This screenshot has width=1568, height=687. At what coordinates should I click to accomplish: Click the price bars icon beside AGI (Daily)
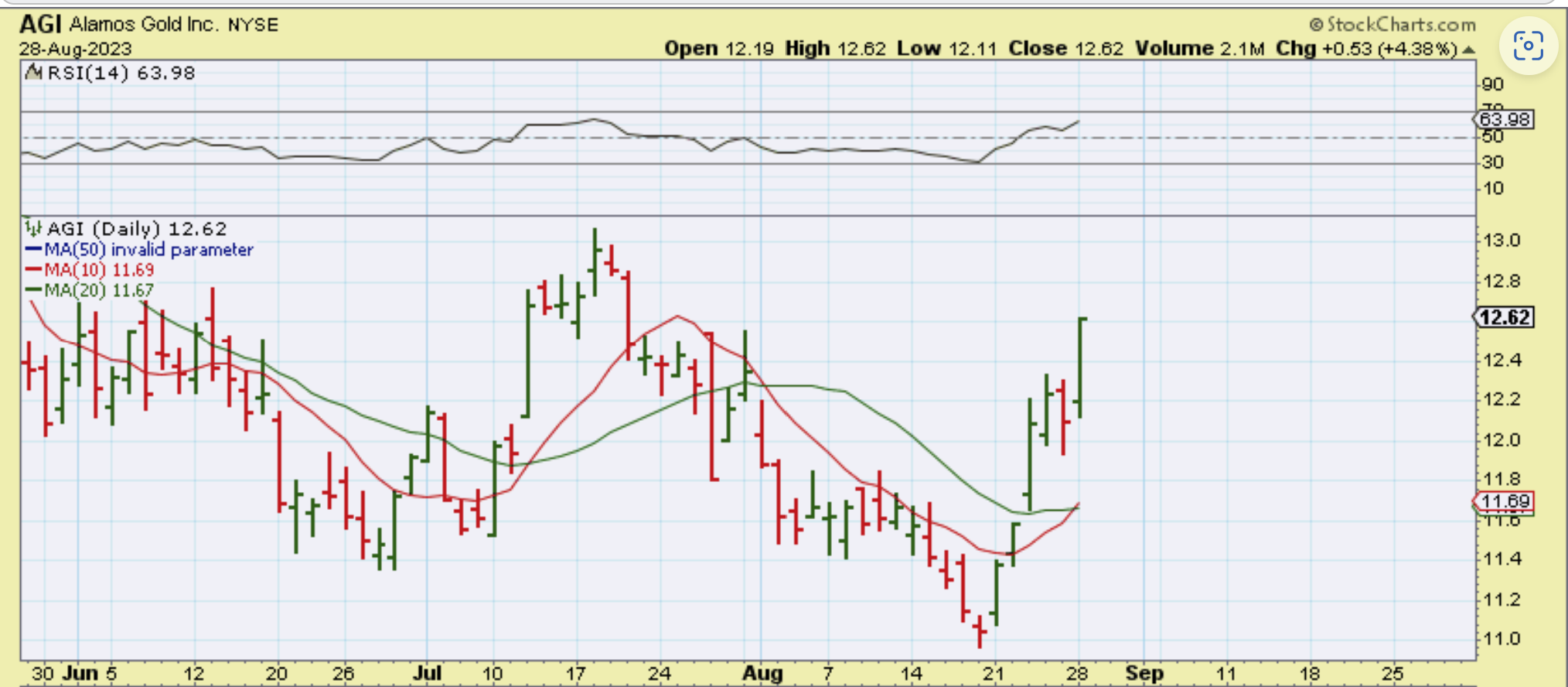click(32, 228)
